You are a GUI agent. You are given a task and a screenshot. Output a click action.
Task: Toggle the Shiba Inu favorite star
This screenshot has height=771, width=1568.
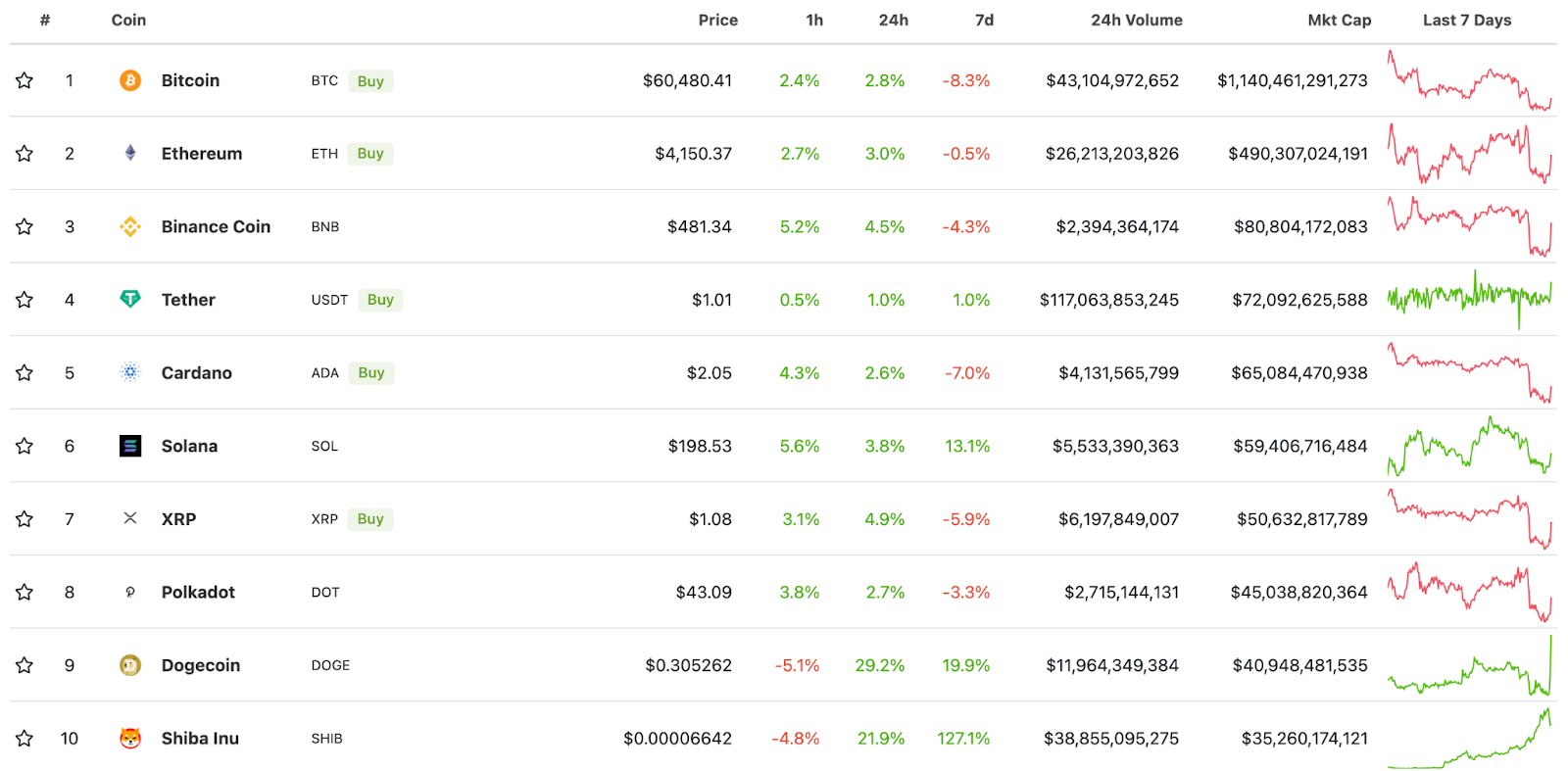tap(24, 738)
